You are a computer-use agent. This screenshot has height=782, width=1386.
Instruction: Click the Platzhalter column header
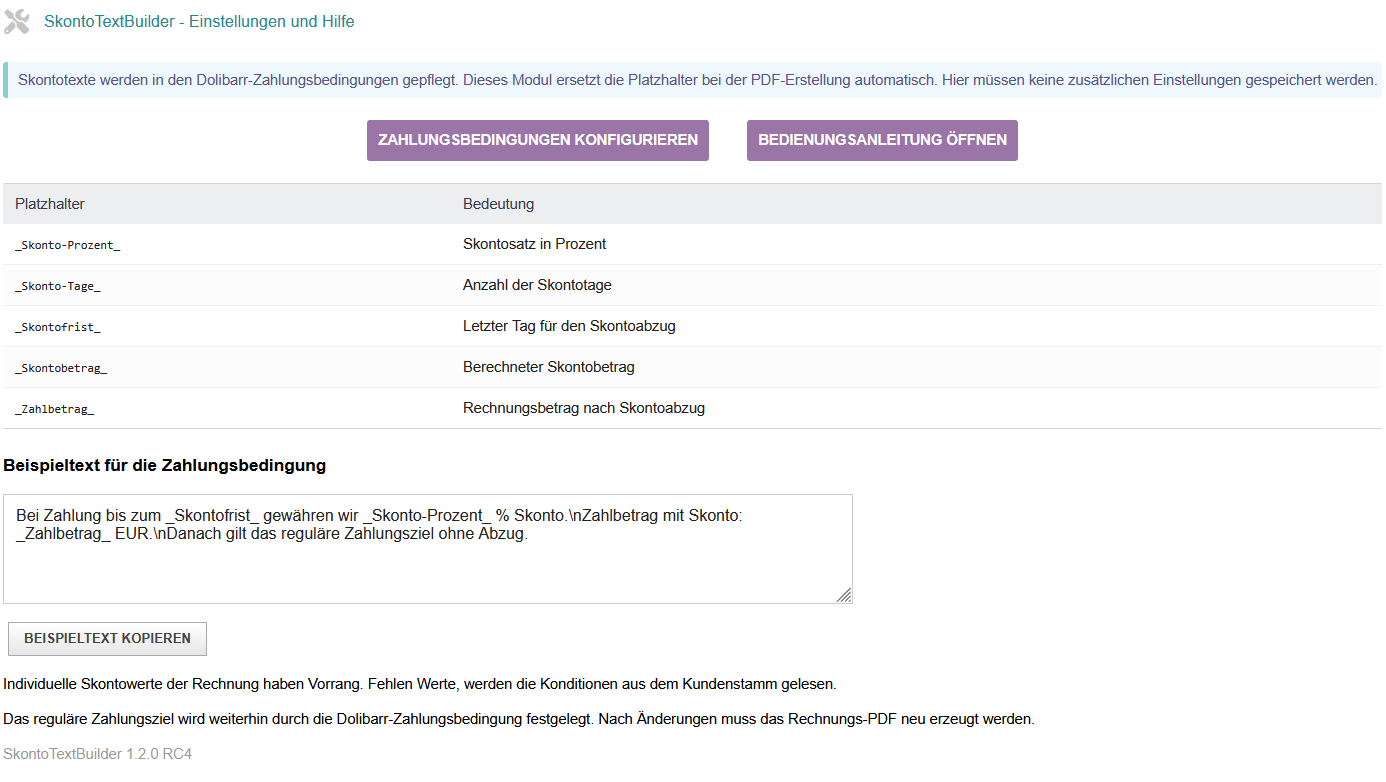pyautogui.click(x=50, y=204)
